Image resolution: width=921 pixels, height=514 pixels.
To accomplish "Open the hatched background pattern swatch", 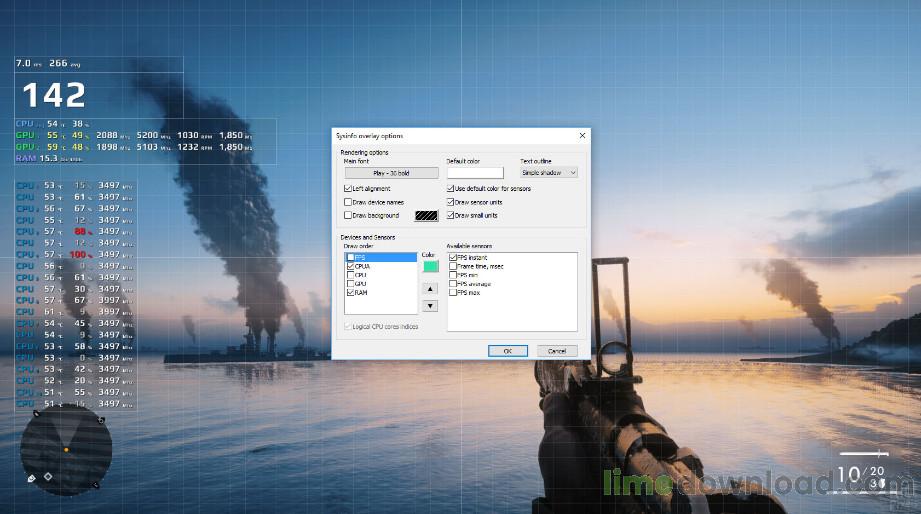I will pyautogui.click(x=427, y=215).
